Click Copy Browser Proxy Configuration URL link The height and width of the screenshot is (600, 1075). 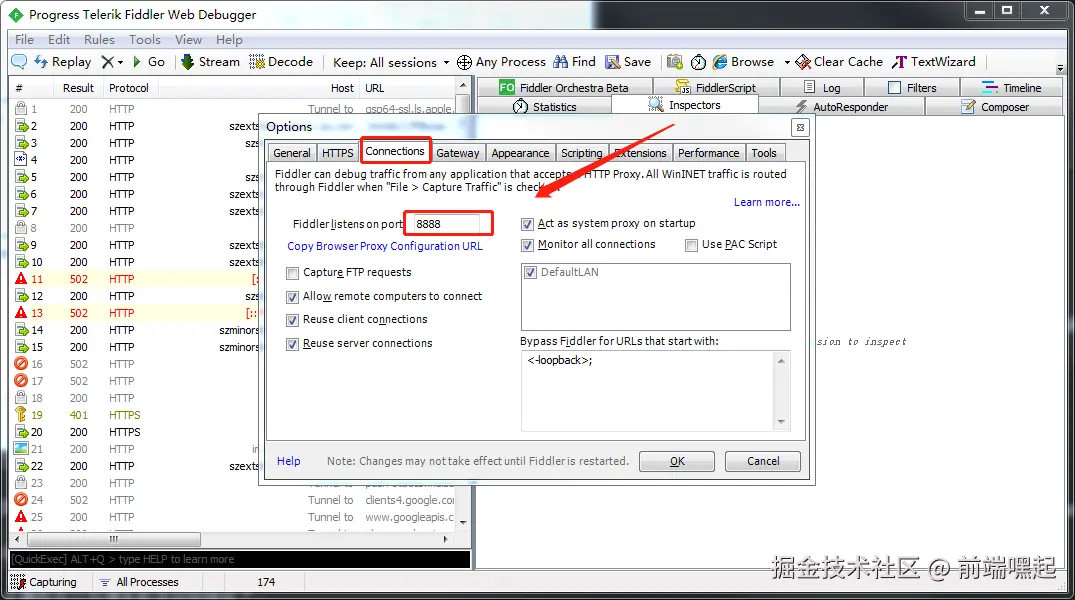[385, 246]
